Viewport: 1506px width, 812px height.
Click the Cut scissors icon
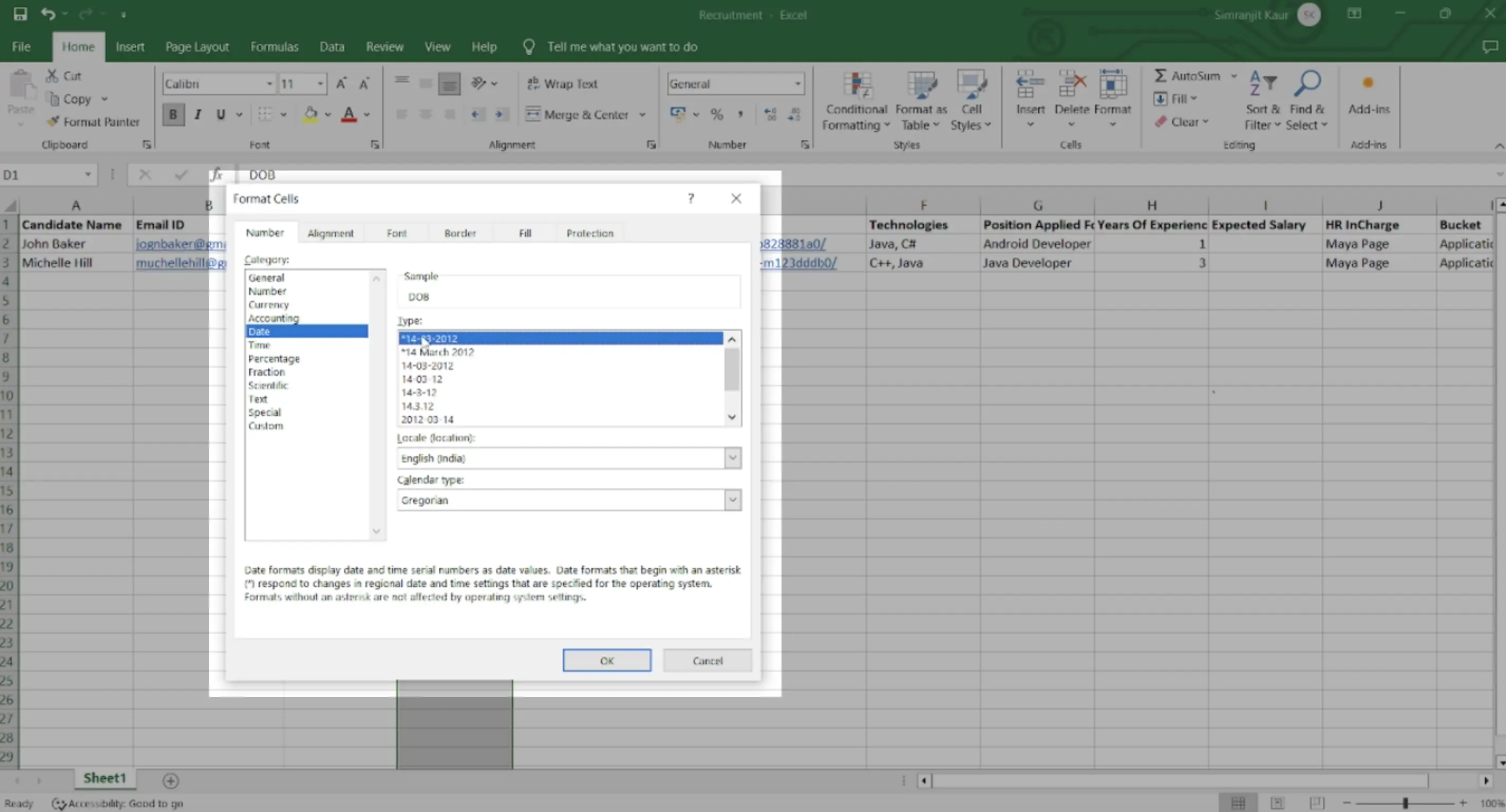[x=53, y=75]
